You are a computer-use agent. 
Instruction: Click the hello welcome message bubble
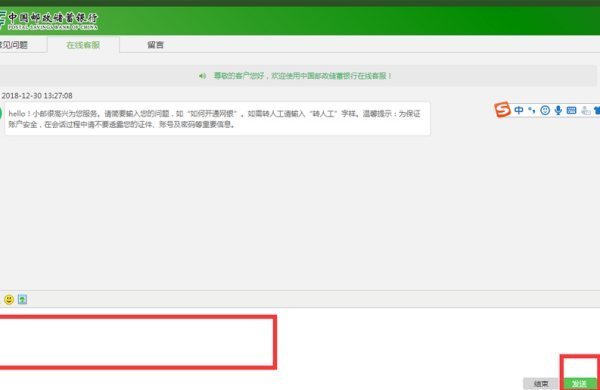[217, 119]
